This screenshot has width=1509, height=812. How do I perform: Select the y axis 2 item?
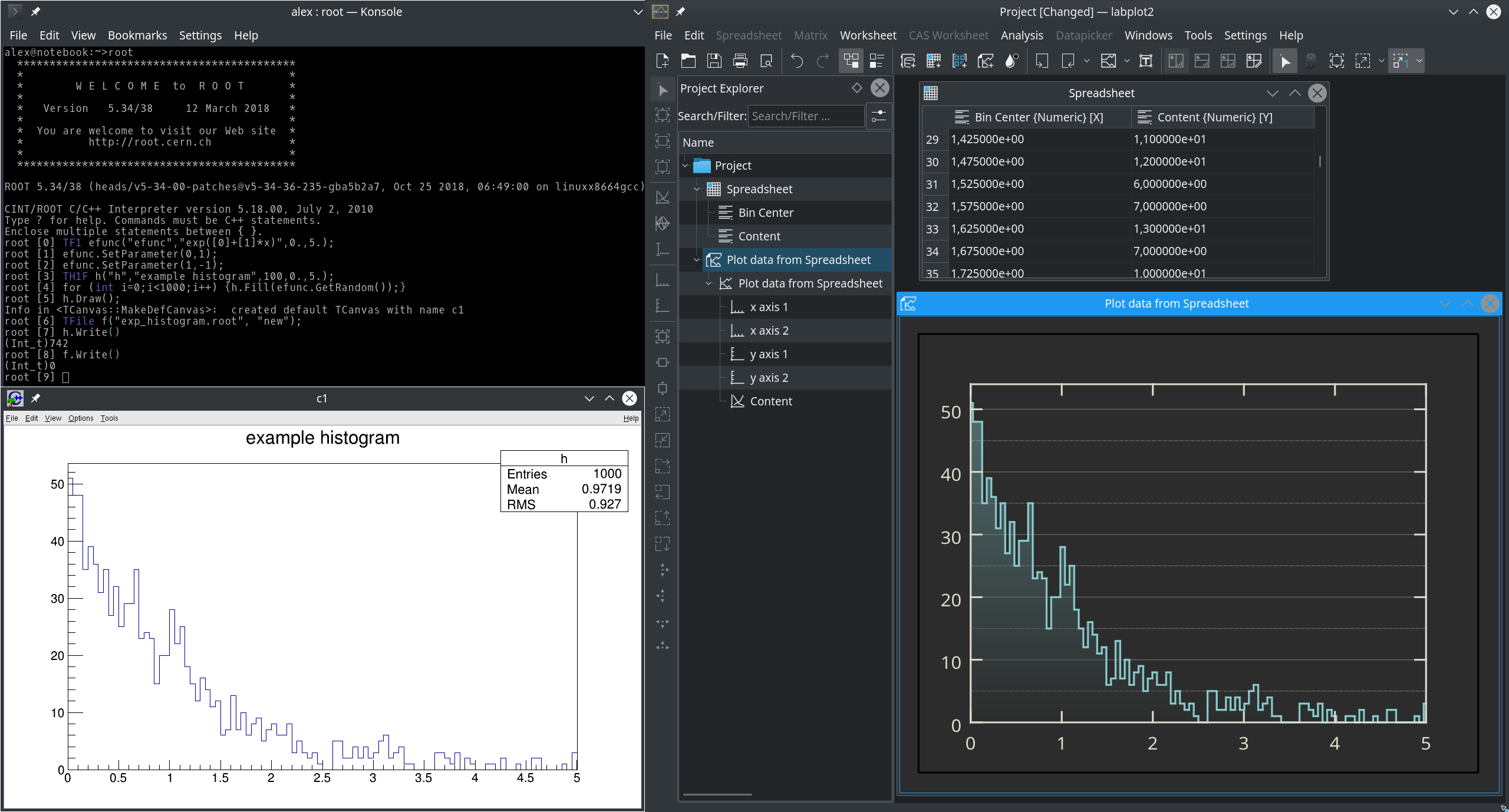click(768, 378)
